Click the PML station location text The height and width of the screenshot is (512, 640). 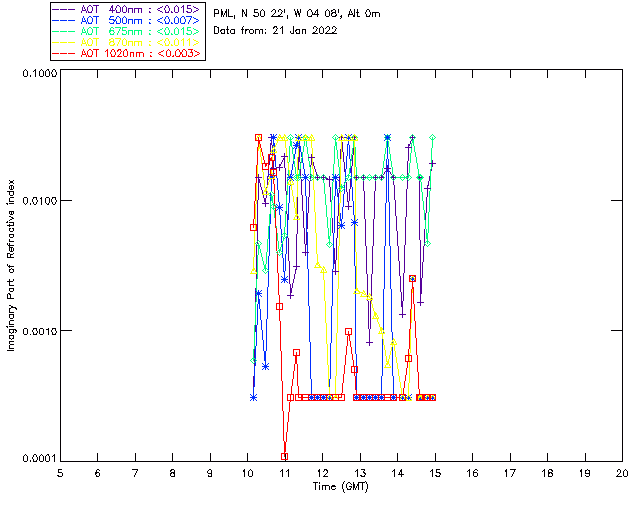click(297, 14)
